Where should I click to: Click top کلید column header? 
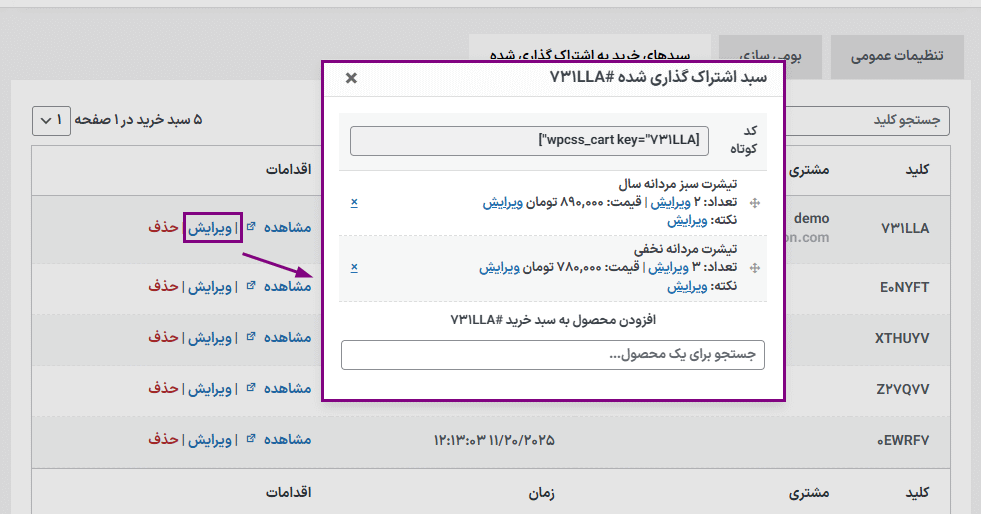point(917,170)
